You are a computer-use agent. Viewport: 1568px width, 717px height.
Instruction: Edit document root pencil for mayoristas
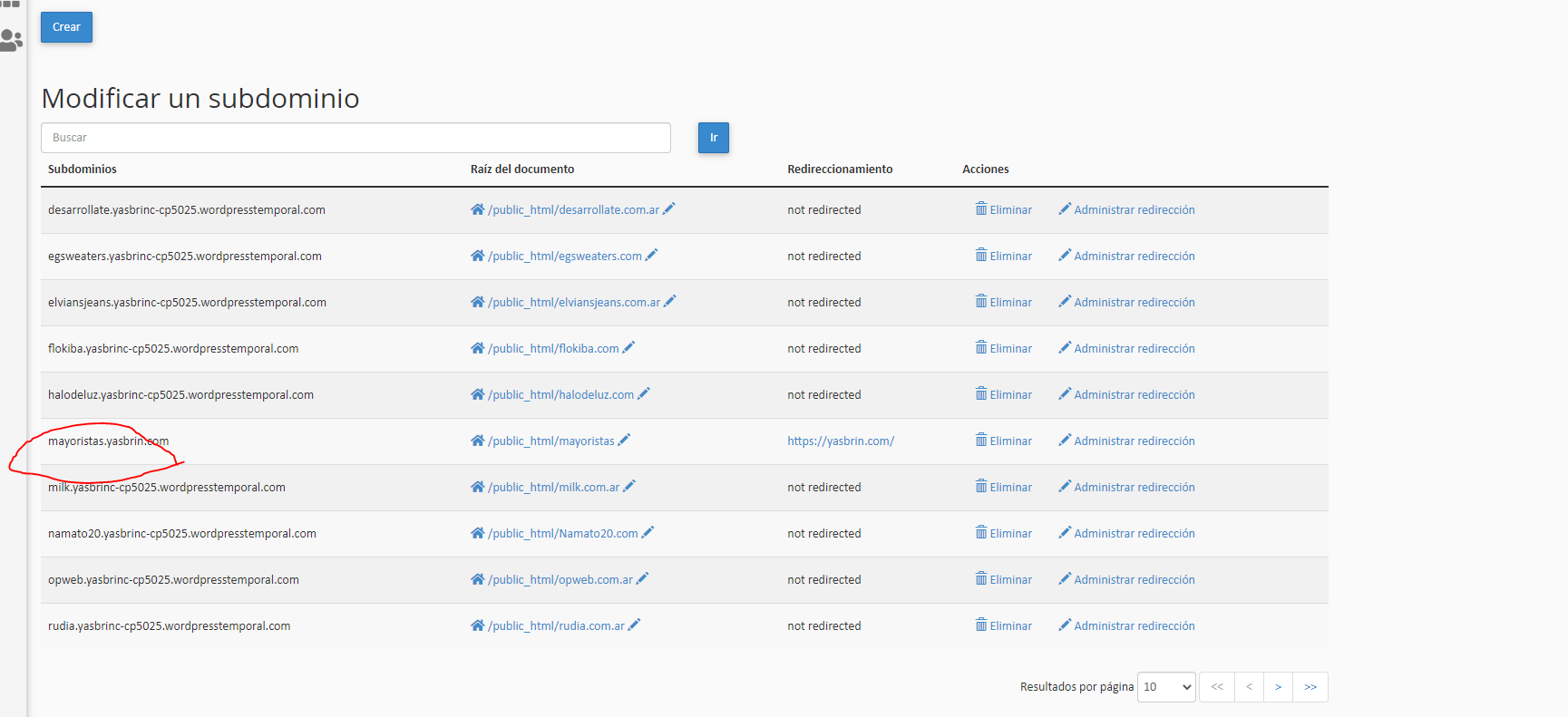(624, 441)
